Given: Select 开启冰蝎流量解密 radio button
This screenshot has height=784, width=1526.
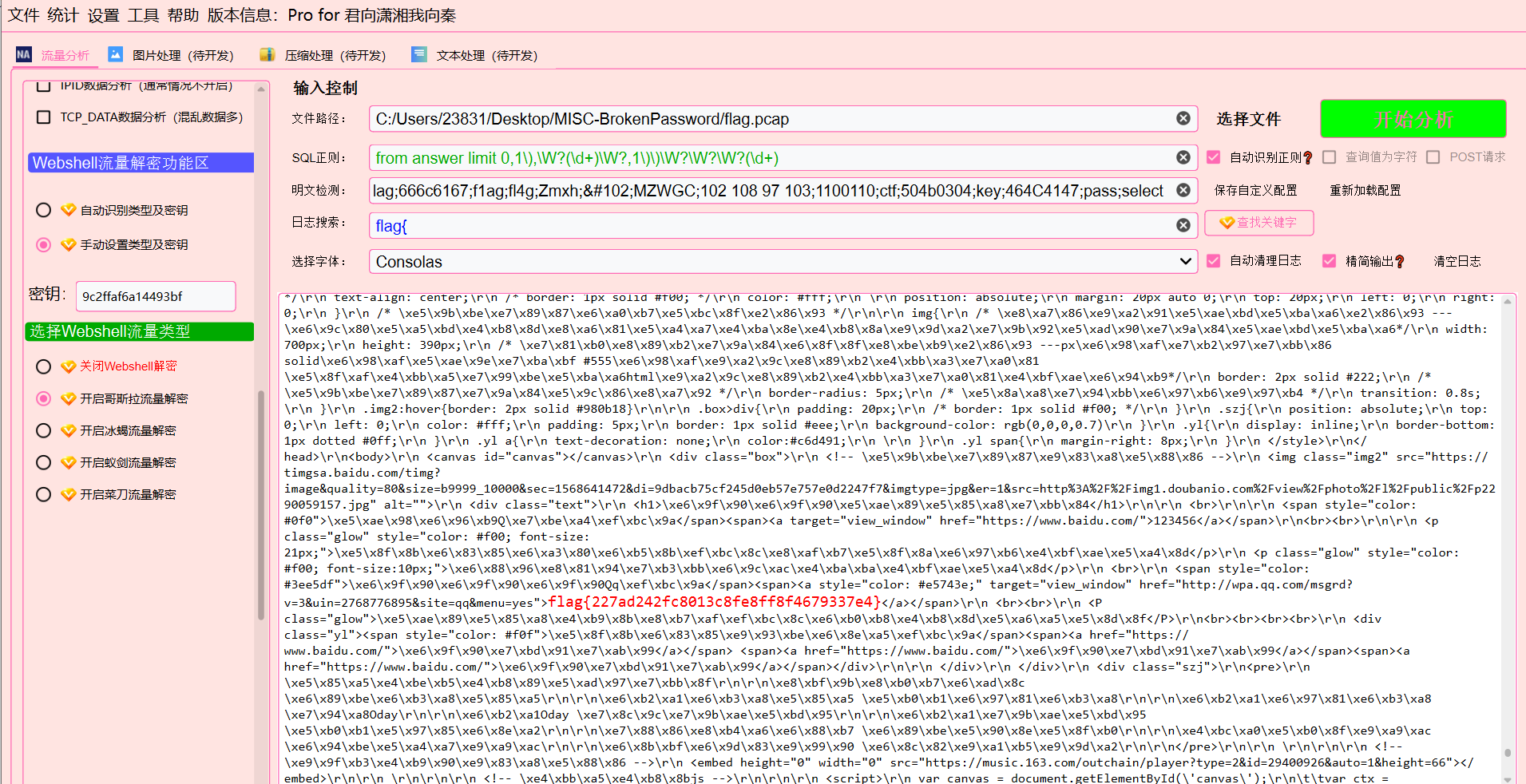Looking at the screenshot, I should point(44,430).
